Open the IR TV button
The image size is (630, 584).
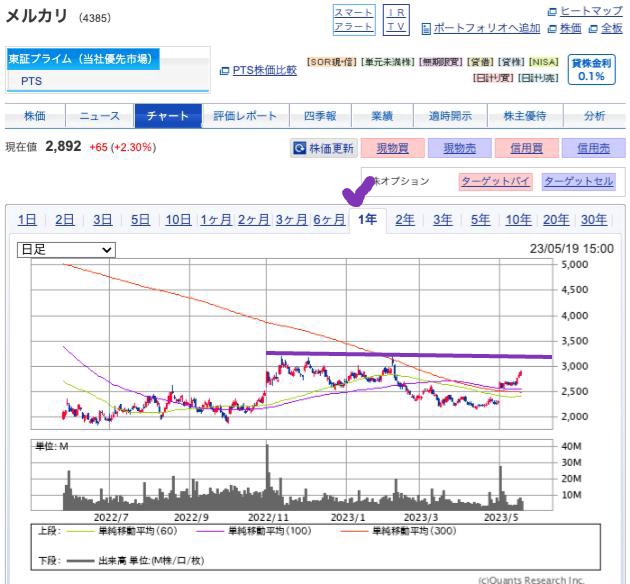pos(396,20)
